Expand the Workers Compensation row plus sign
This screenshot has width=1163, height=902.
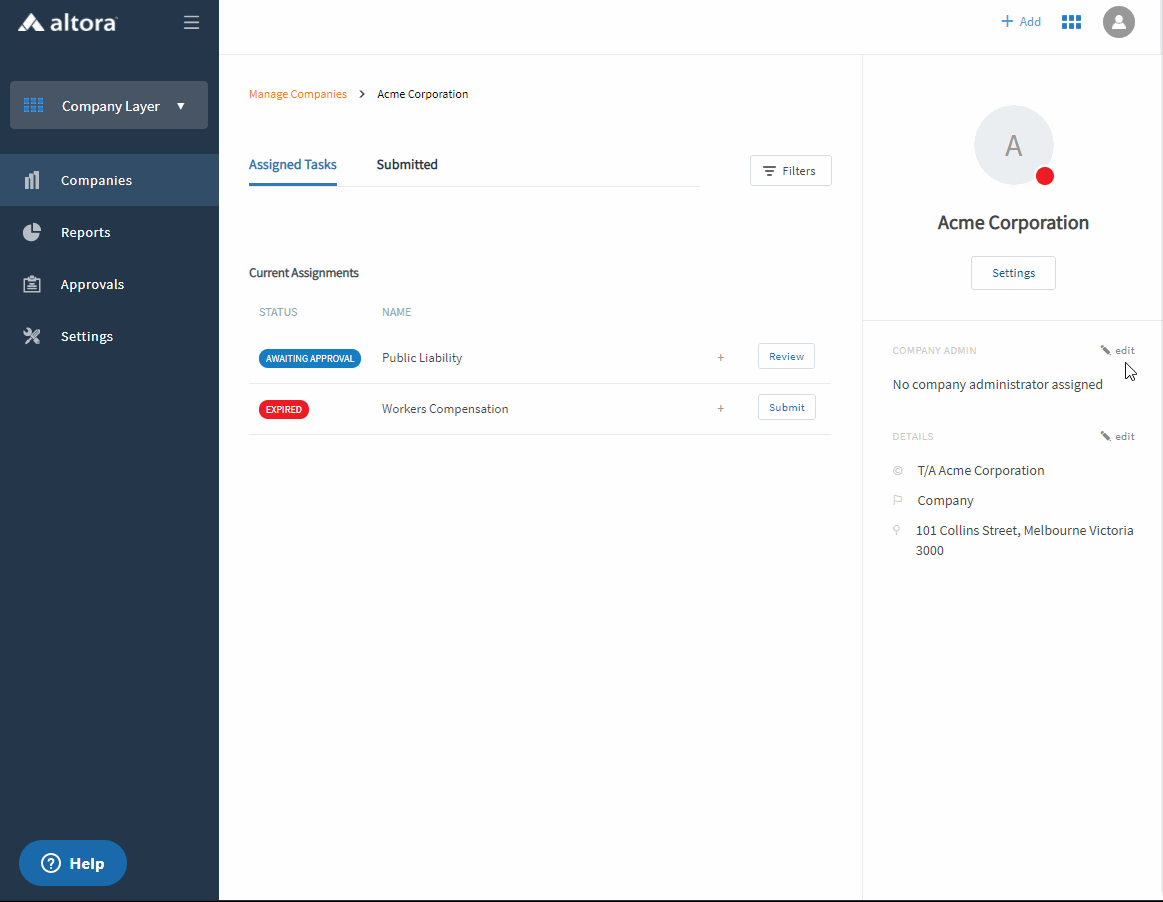(720, 408)
